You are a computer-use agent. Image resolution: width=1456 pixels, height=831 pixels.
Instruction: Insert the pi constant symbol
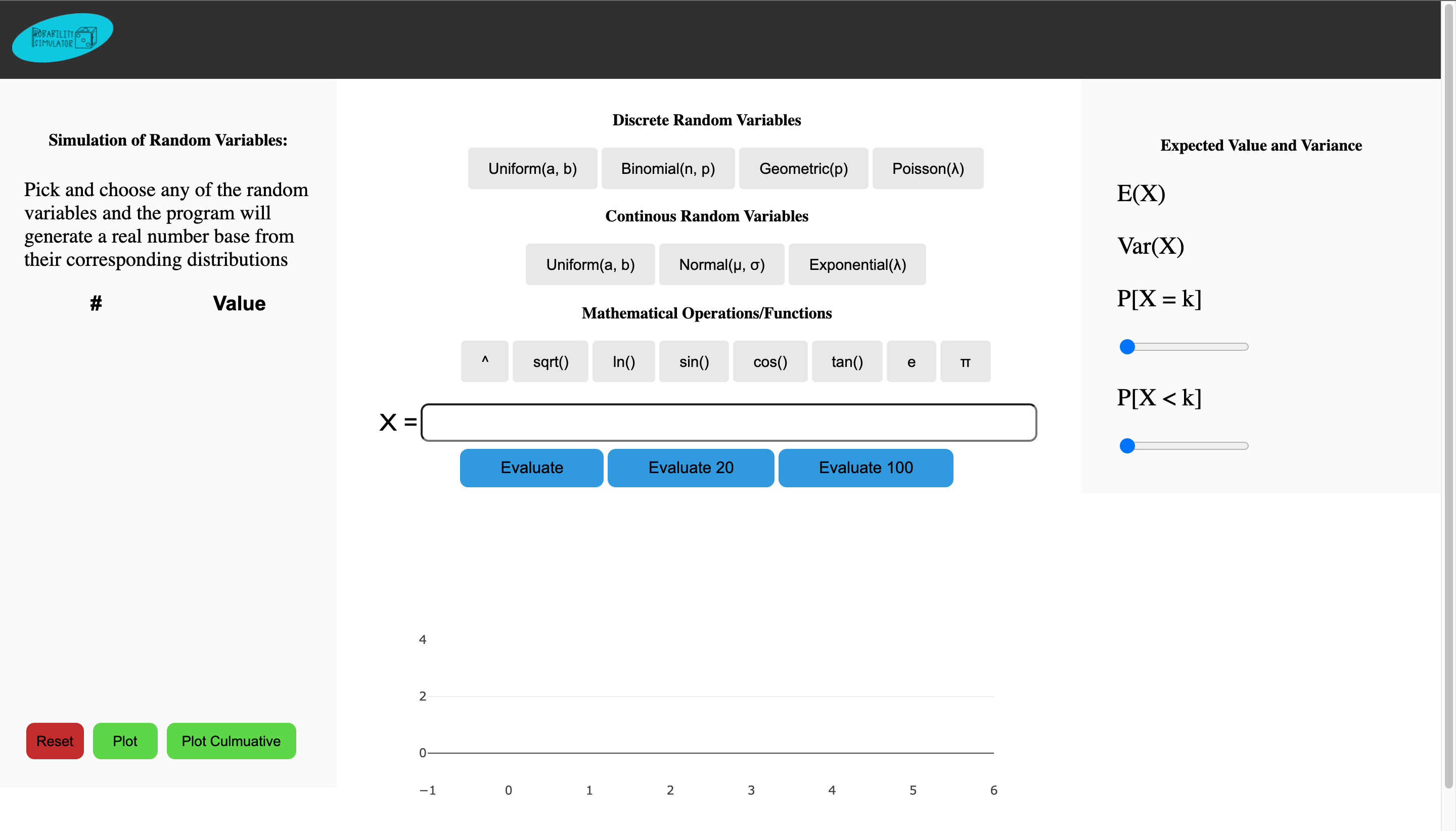pyautogui.click(x=965, y=361)
